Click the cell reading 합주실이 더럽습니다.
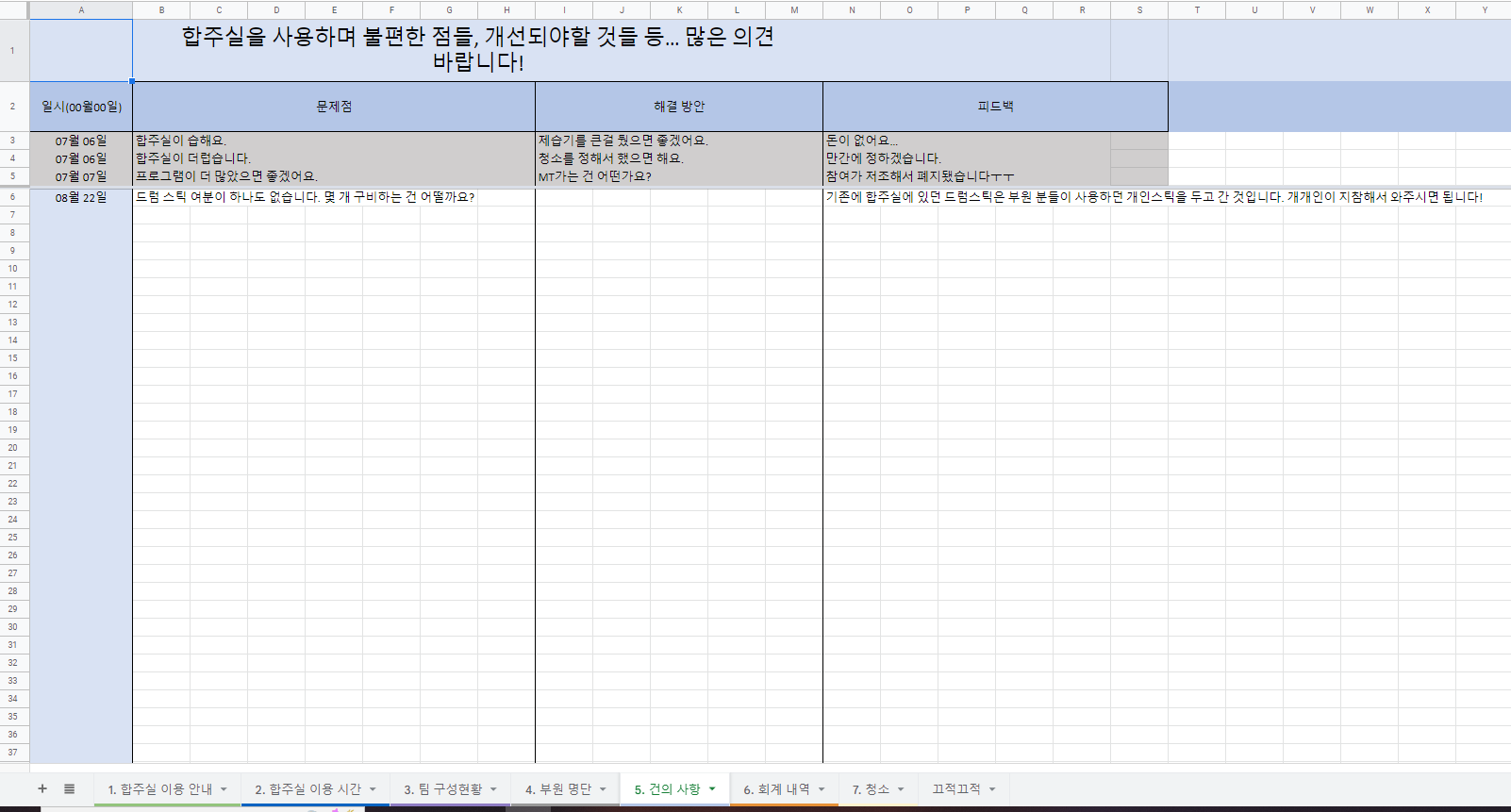This screenshot has width=1511, height=812. pos(334,158)
